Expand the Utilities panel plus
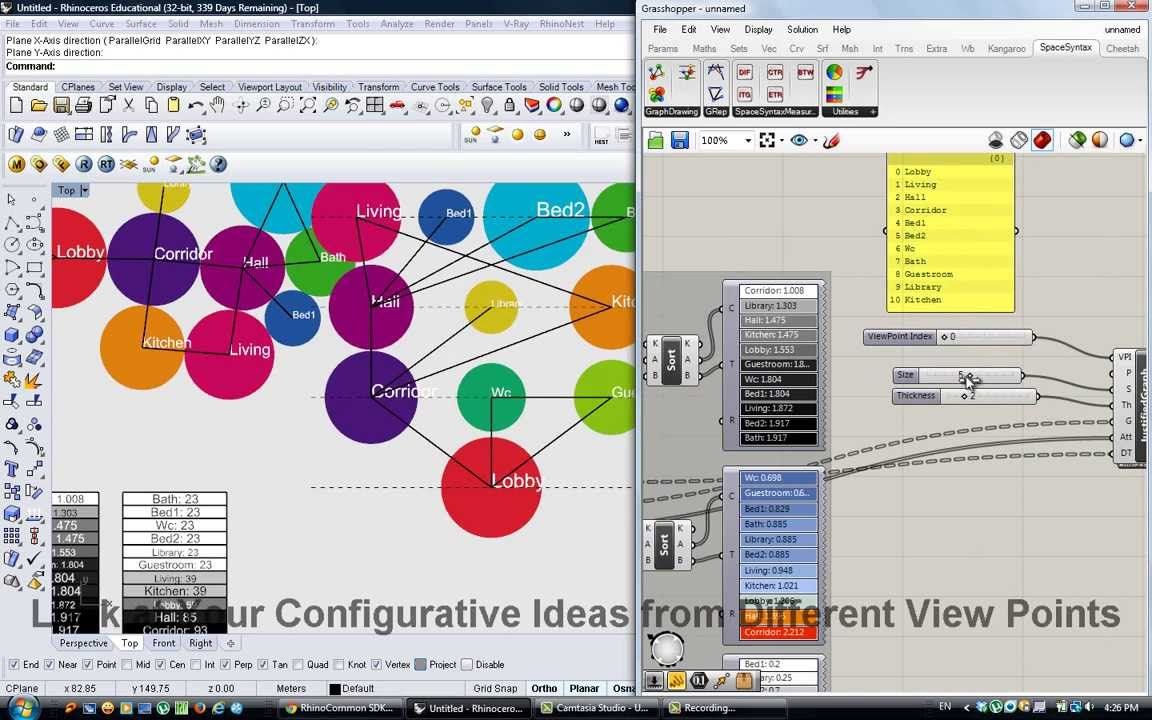Viewport: 1152px width, 720px height. point(873,112)
